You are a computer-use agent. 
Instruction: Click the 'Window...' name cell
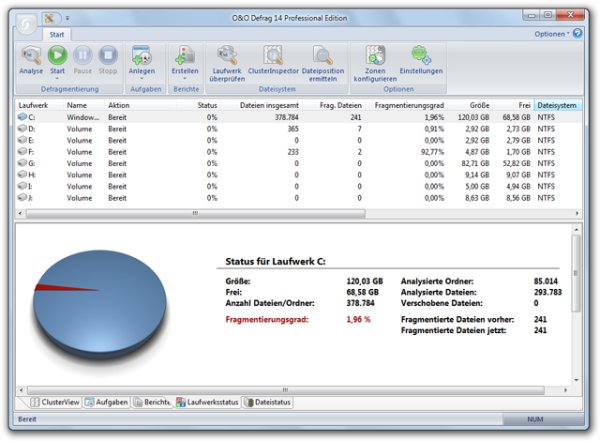(x=83, y=117)
